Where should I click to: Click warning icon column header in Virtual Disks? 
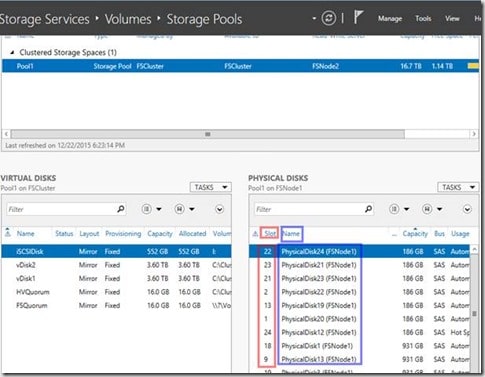click(8, 233)
